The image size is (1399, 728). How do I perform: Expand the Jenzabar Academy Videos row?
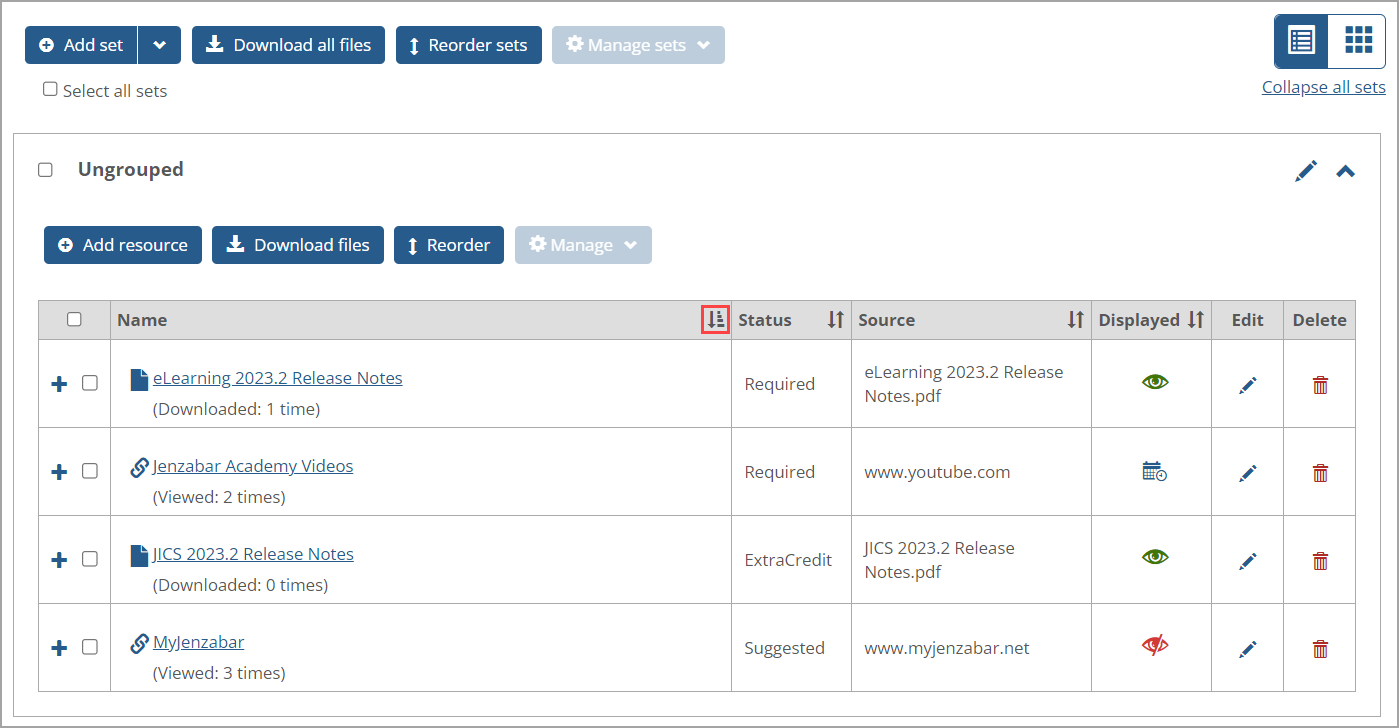coord(58,471)
